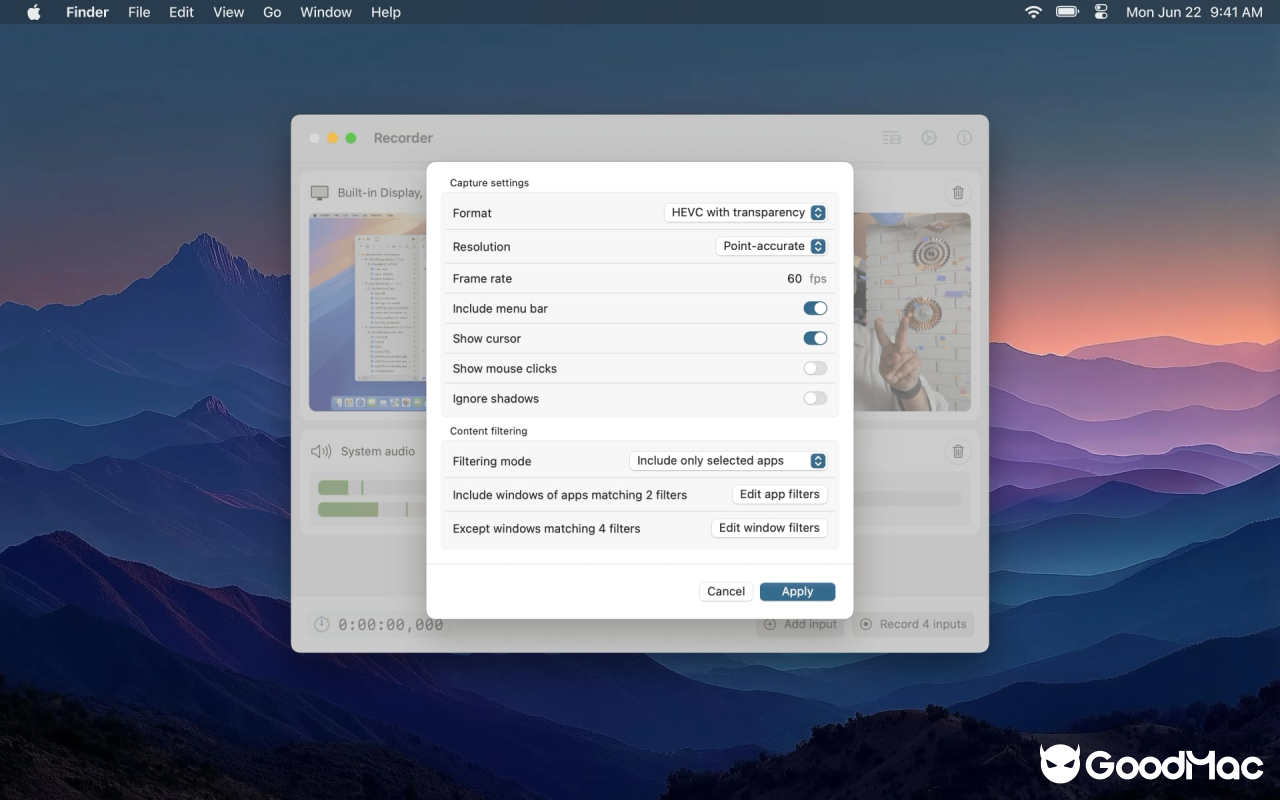
Task: Click the Add input button in Recorder
Action: (x=800, y=624)
